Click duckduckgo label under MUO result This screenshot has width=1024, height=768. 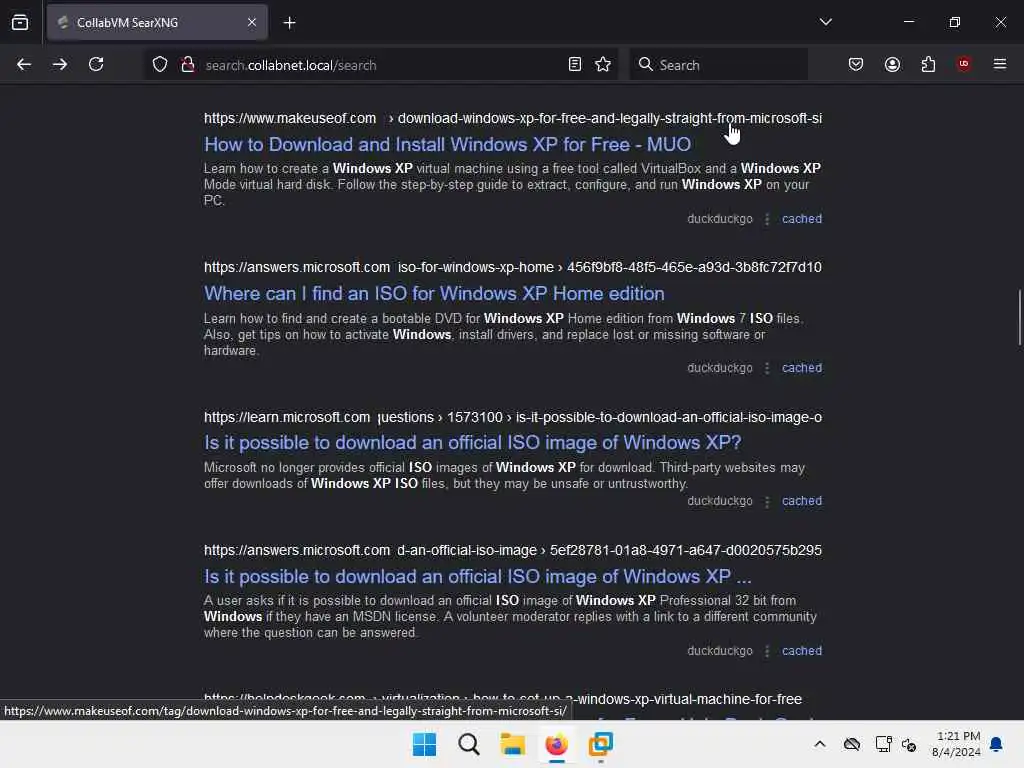pos(720,219)
